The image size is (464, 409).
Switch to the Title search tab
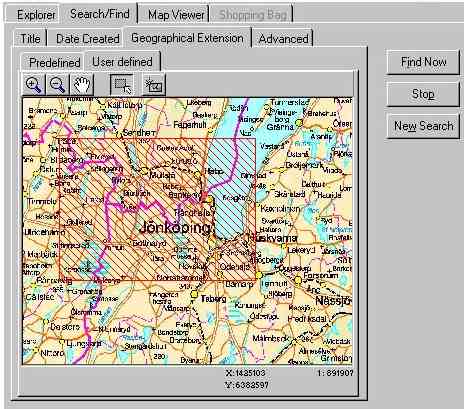point(30,39)
